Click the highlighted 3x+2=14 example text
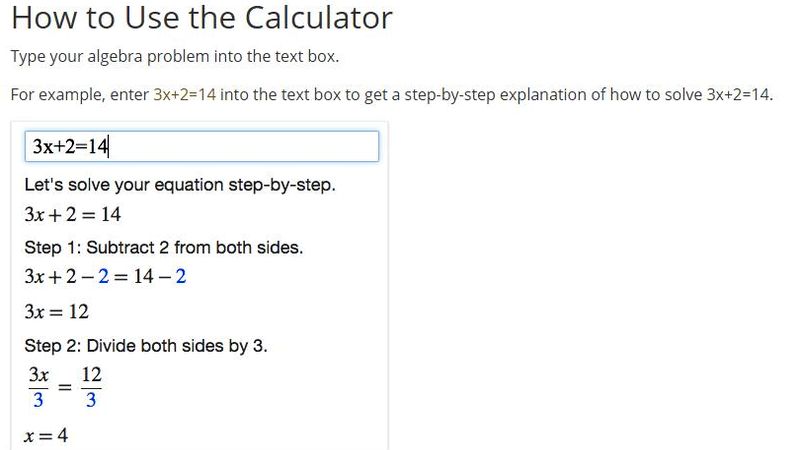 (x=184, y=94)
